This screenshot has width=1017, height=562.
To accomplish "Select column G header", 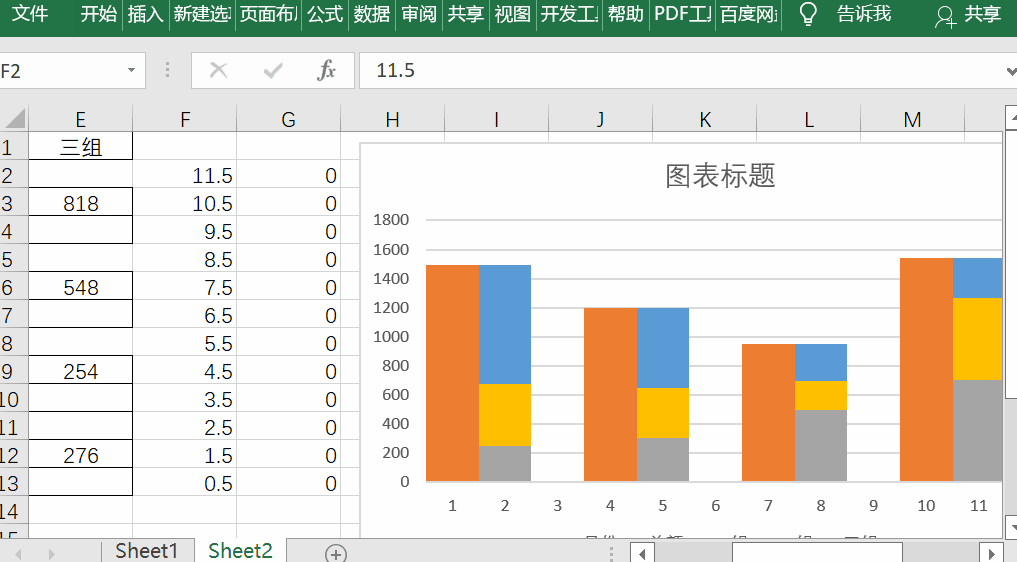I will pyautogui.click(x=289, y=119).
